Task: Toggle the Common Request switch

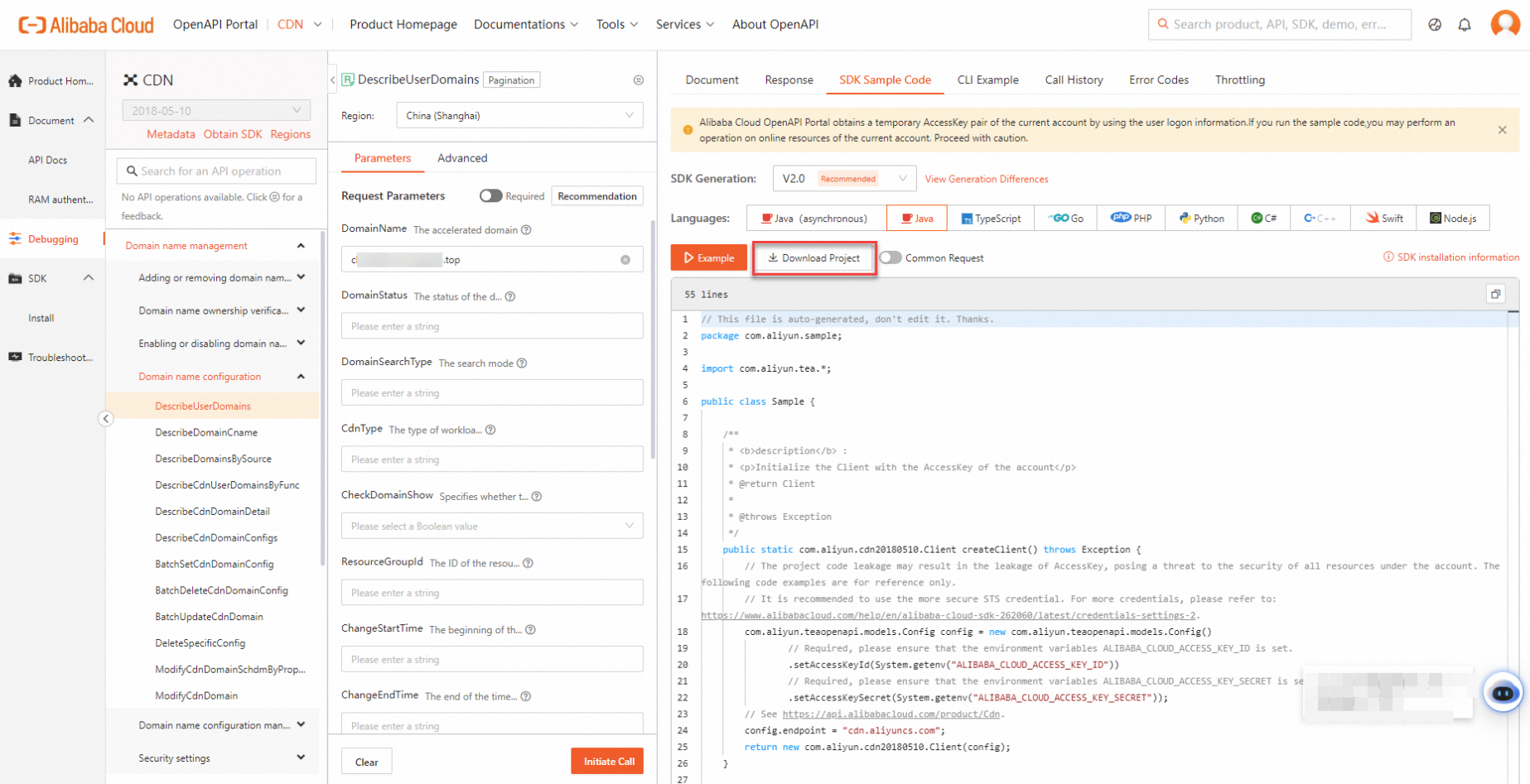Action: [x=890, y=257]
